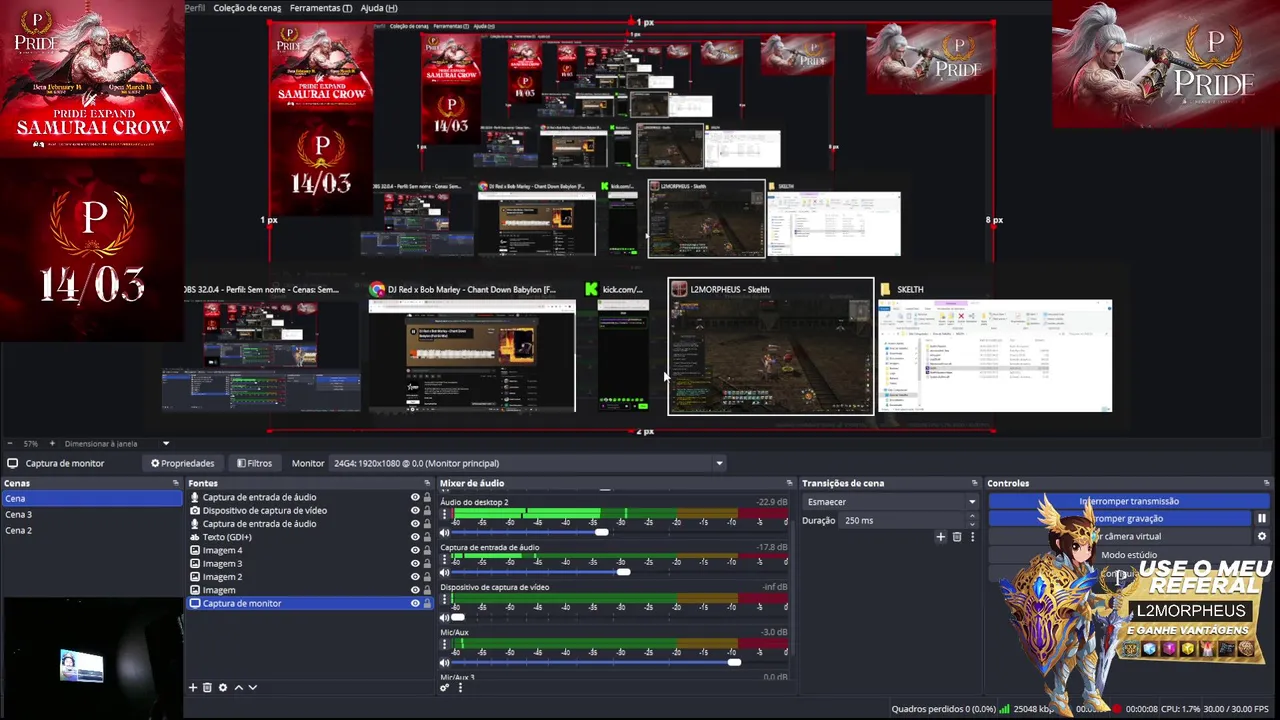Decrease transition duration with down stepper
1280x720 pixels.
click(972, 524)
